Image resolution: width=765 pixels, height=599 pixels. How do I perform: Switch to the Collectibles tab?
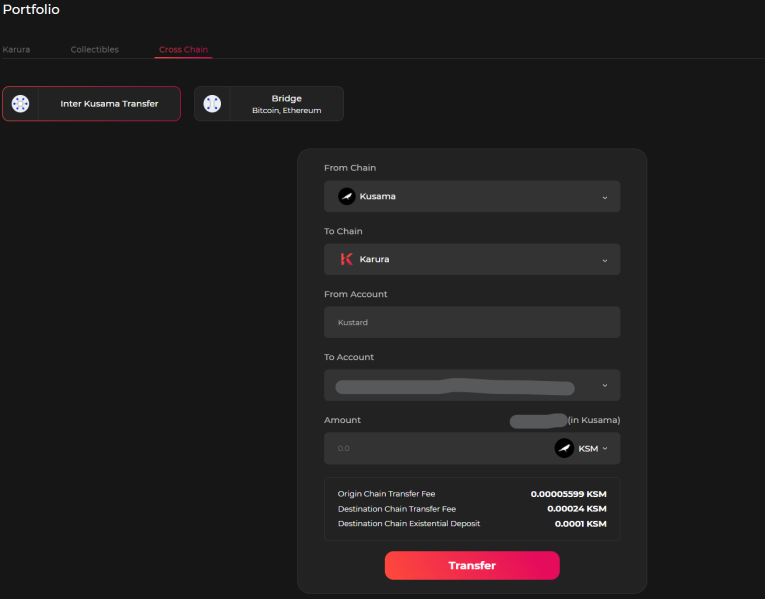95,49
